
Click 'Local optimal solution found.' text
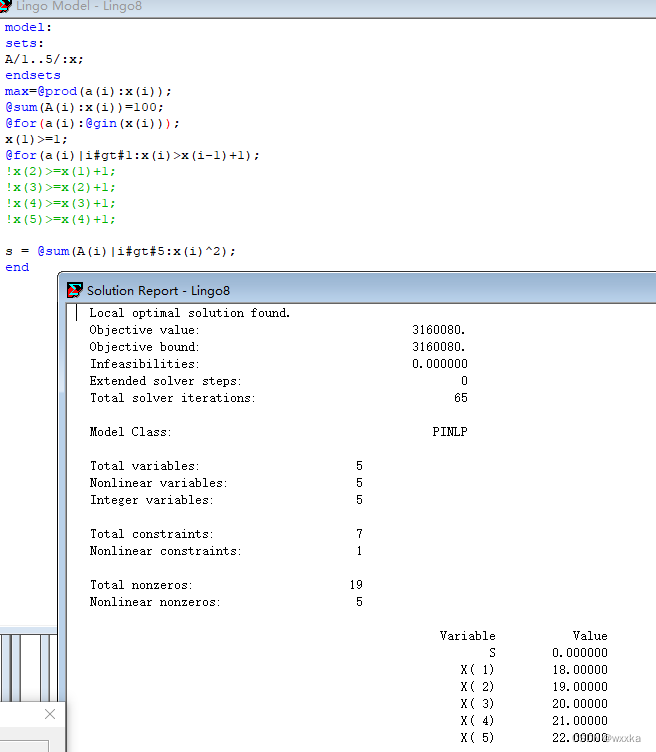[x=190, y=313]
